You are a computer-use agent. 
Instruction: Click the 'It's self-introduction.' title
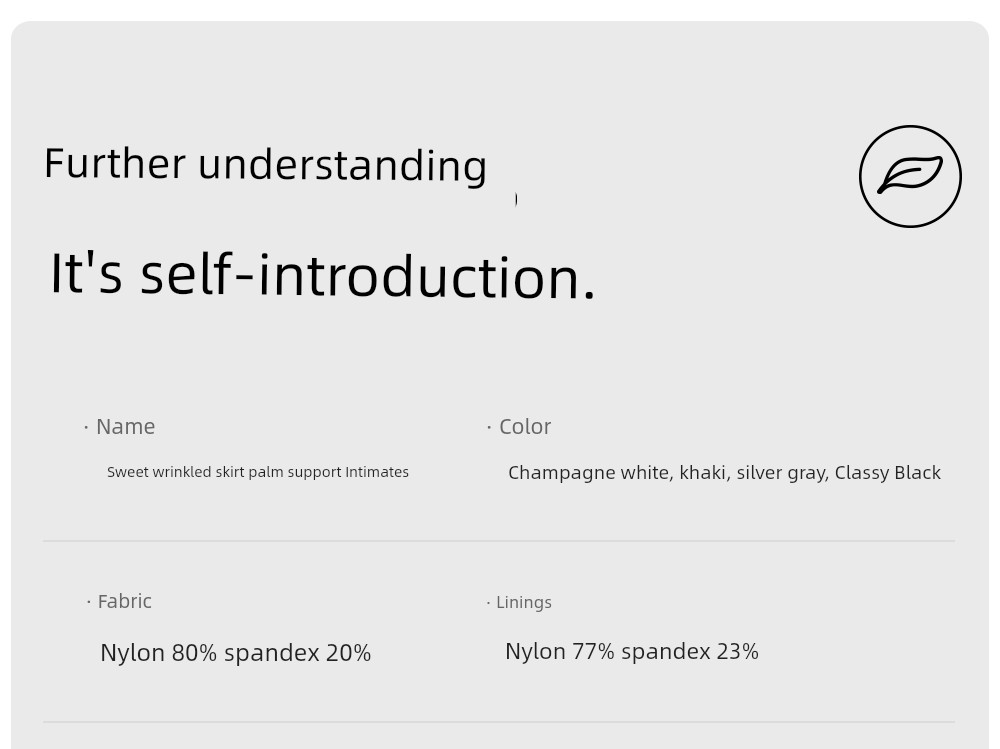point(323,275)
